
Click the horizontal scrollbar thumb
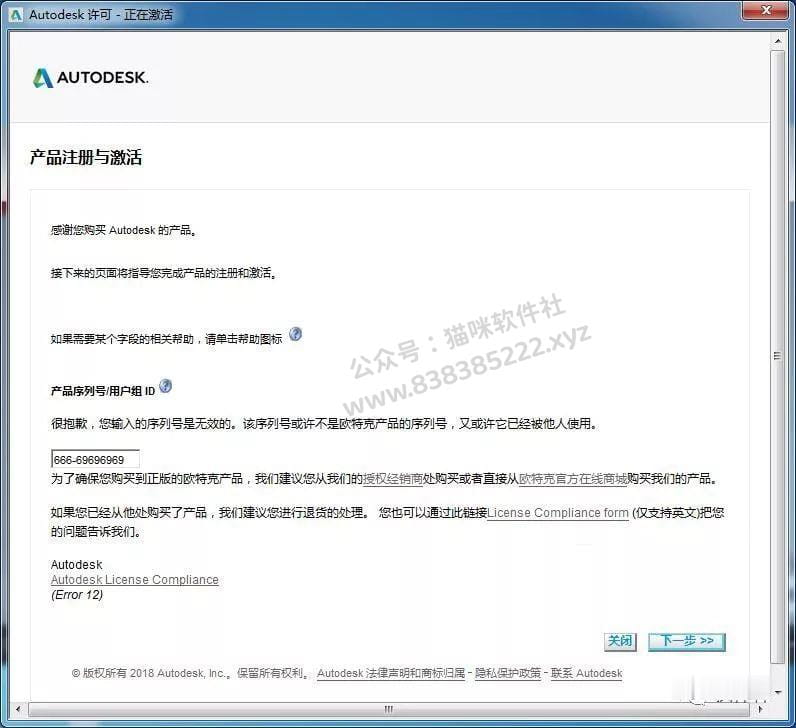coord(389,709)
